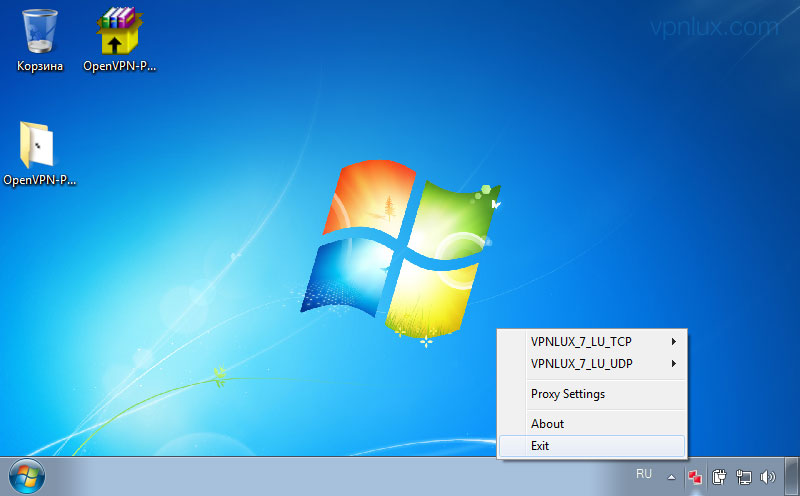This screenshot has width=800, height=496.
Task: Open the volume speaker tray icon
Action: pyautogui.click(x=767, y=477)
